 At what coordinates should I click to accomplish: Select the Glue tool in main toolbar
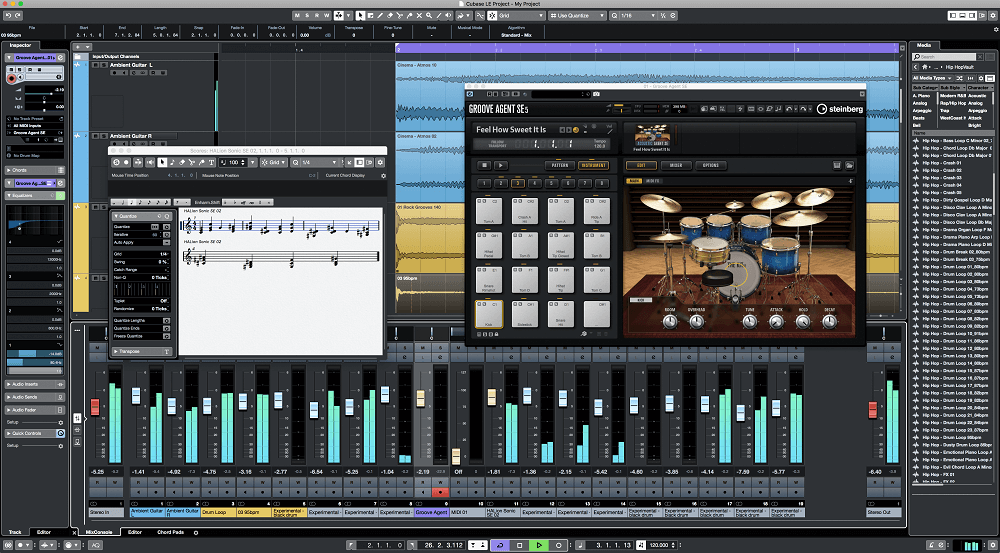409,15
